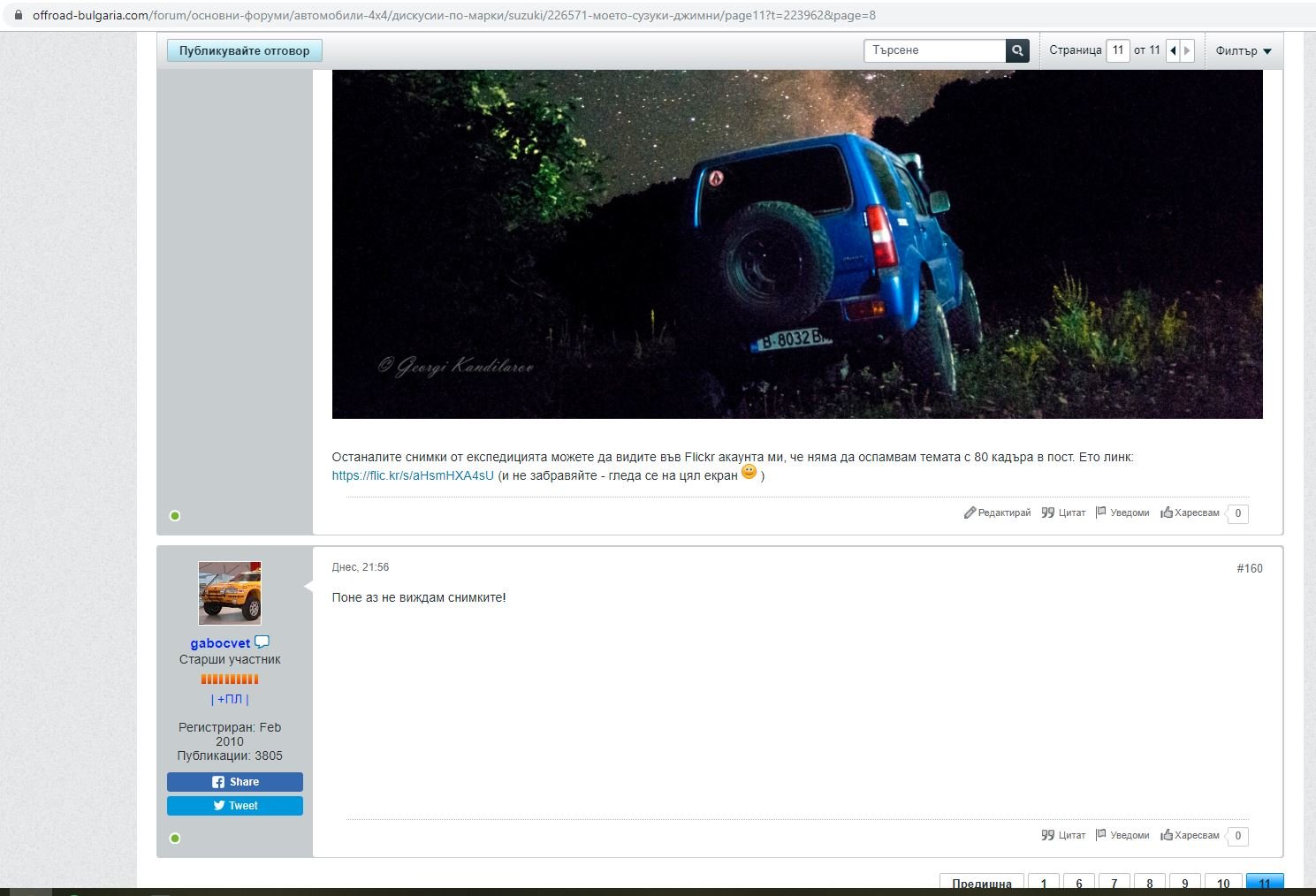Open the blue Jimny night photo
Viewport: 1316px width, 896px height.
[x=797, y=244]
